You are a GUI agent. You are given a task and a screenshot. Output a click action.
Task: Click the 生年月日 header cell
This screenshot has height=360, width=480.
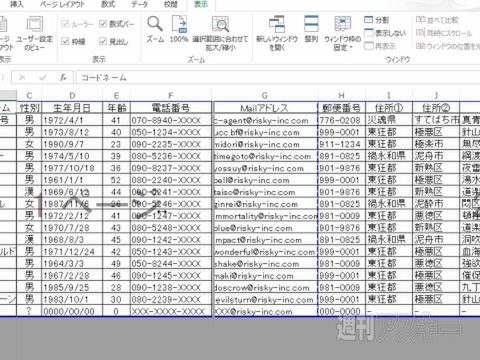pos(72,108)
